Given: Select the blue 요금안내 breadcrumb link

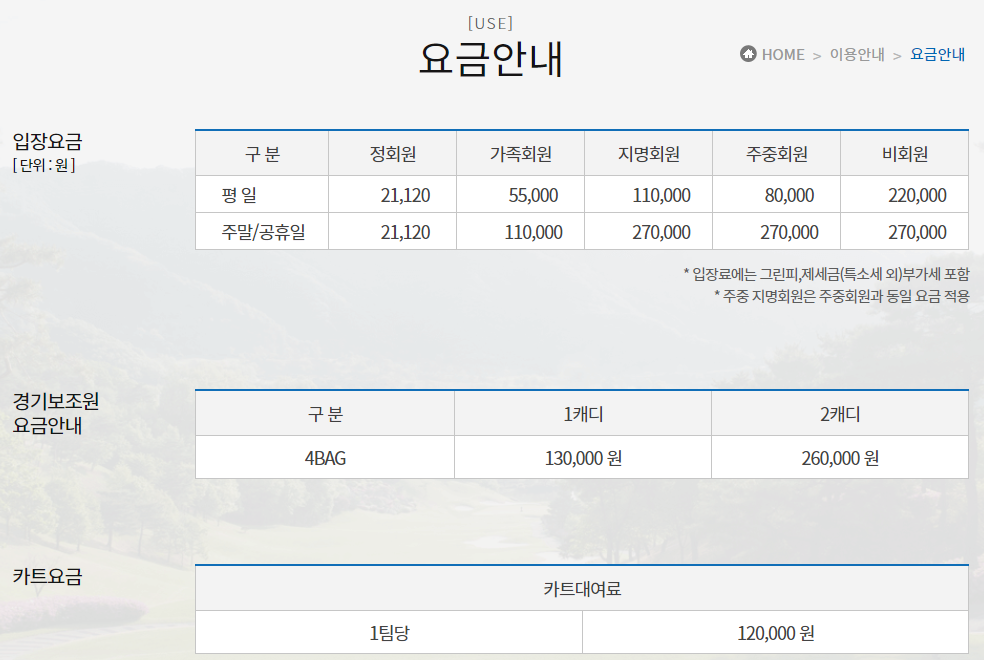Looking at the screenshot, I should tap(938, 55).
